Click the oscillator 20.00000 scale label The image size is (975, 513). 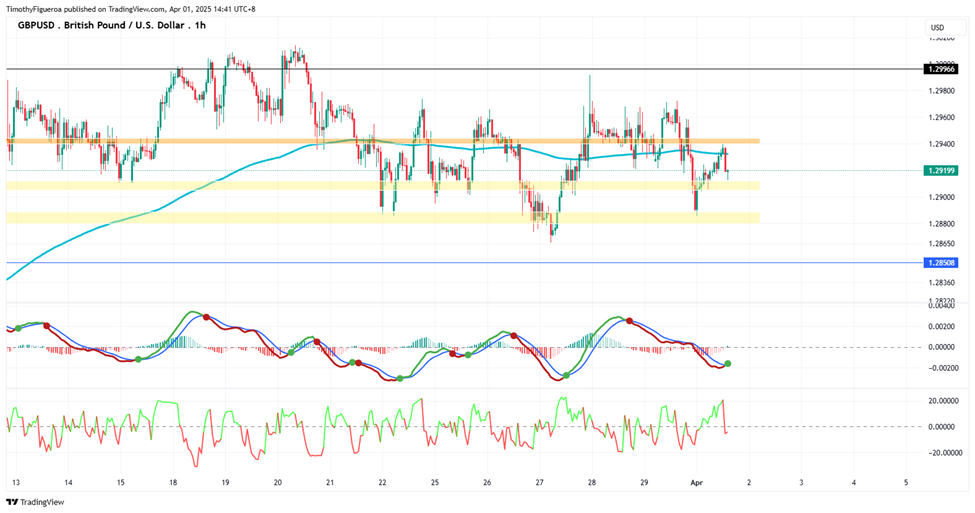(x=941, y=401)
